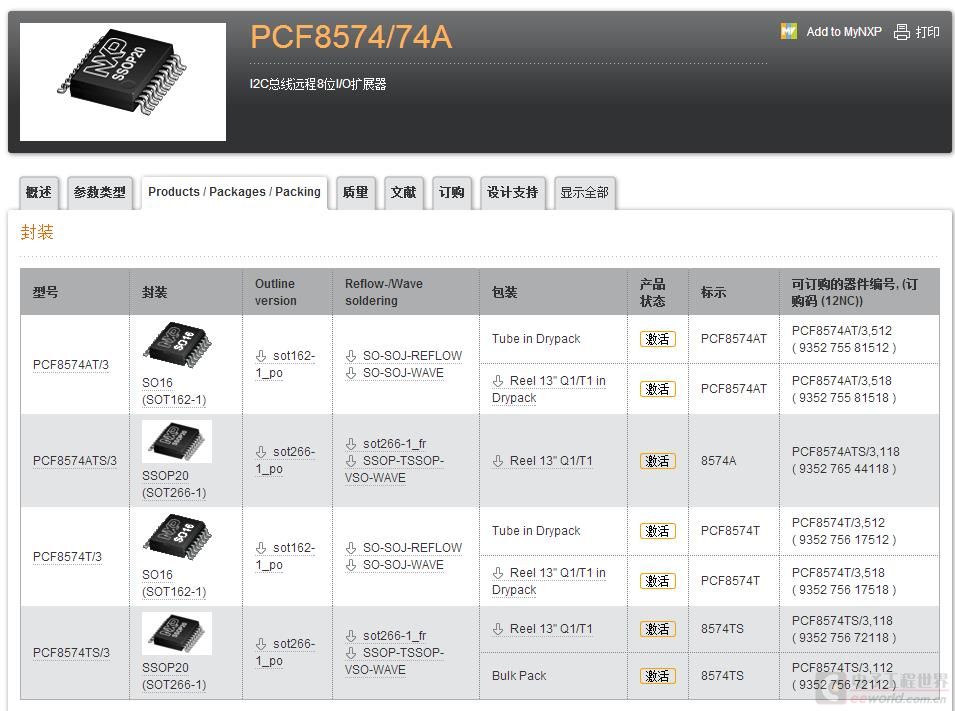Click SSOP20 (SOT266-1) package link for PCF8574ATS/3
Image resolution: width=955 pixels, height=711 pixels.
click(x=174, y=484)
